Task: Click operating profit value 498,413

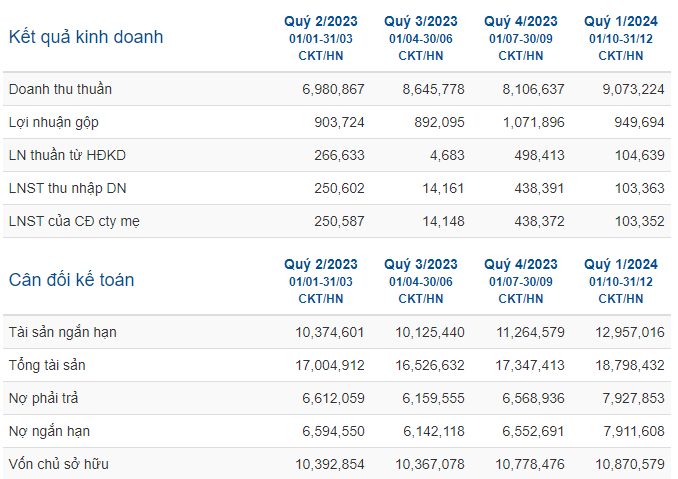Action: coord(539,155)
